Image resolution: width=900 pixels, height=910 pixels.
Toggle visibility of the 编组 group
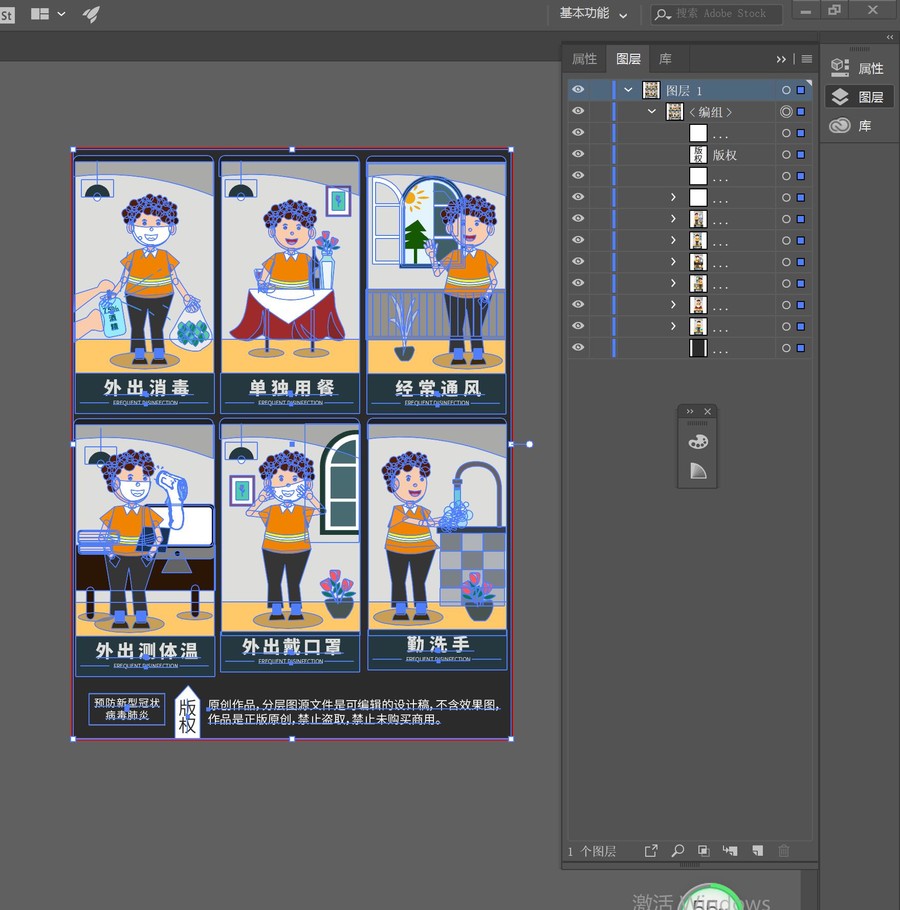point(578,111)
